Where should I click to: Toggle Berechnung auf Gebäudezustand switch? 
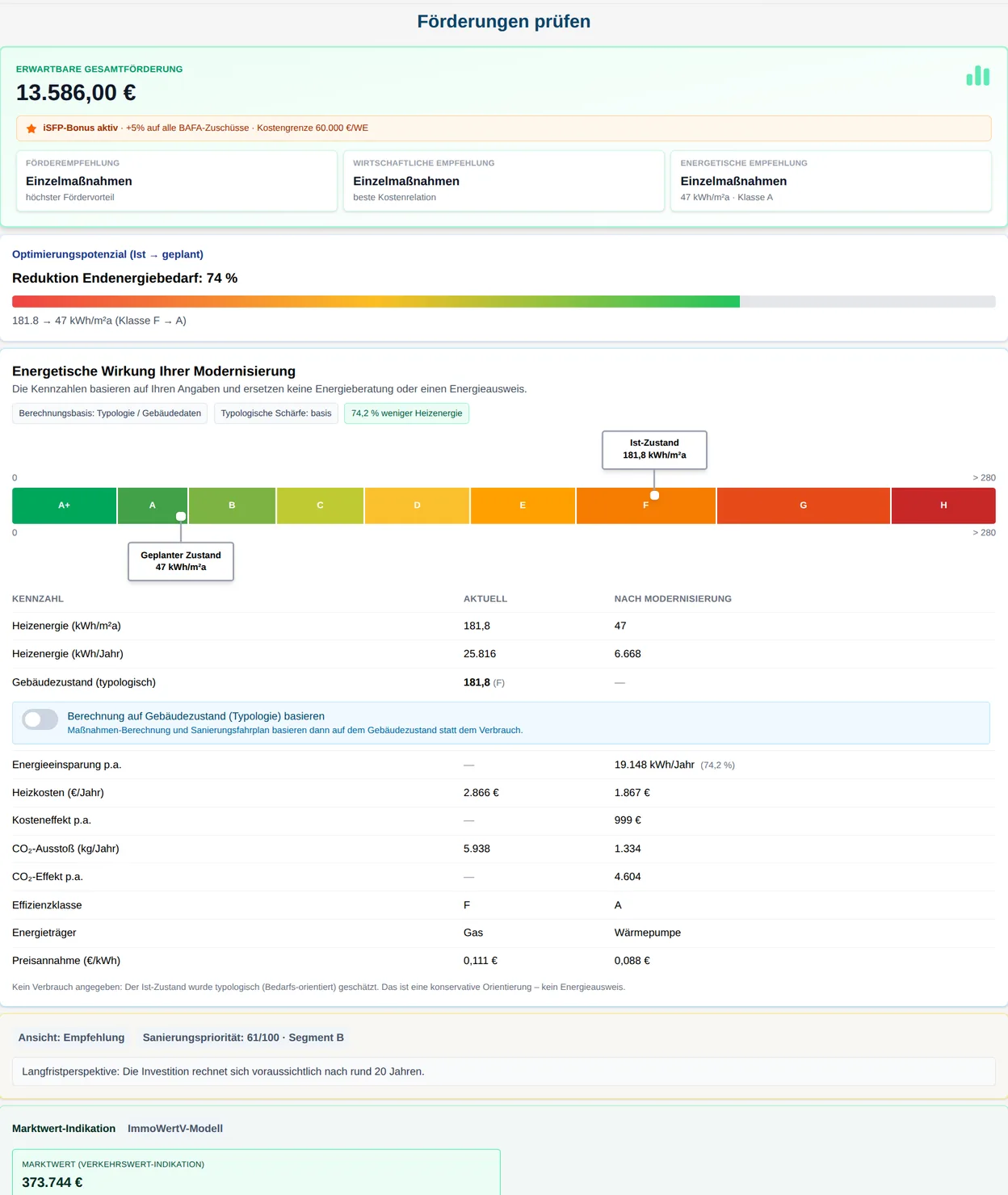[x=40, y=719]
